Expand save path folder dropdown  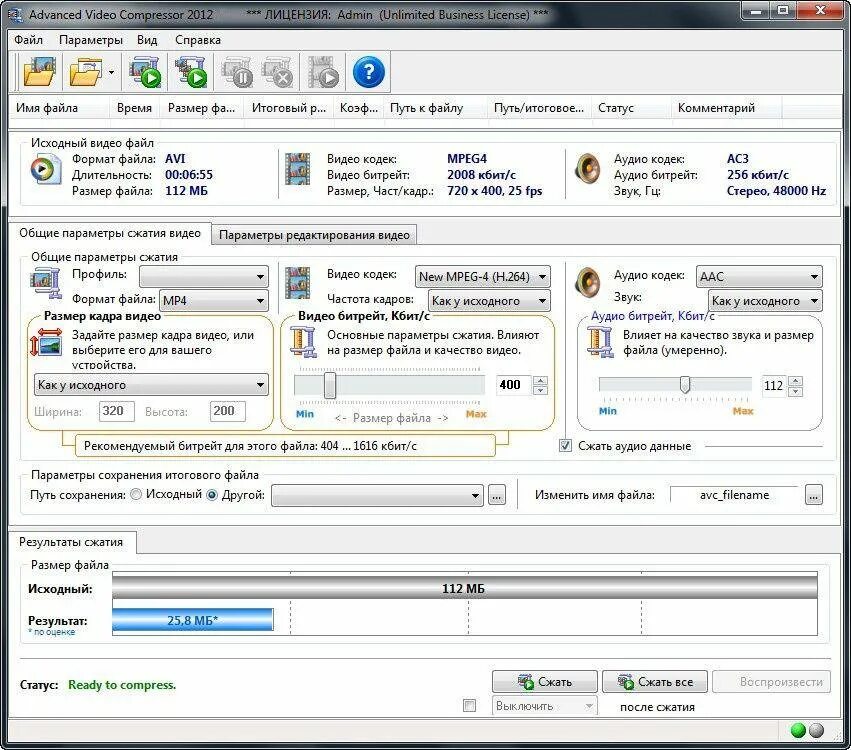[377, 495]
